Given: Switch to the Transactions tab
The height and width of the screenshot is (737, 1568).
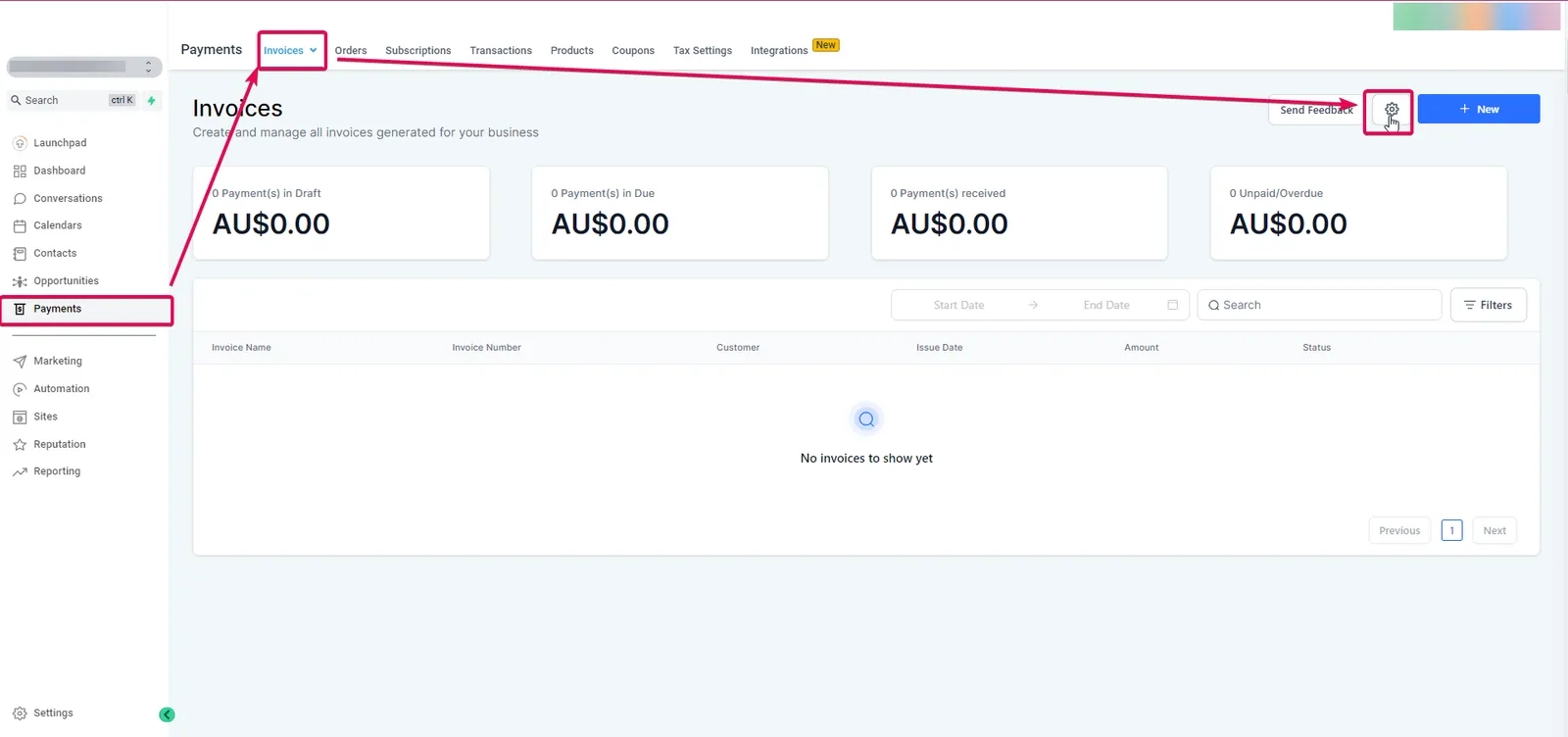Looking at the screenshot, I should pos(501,50).
